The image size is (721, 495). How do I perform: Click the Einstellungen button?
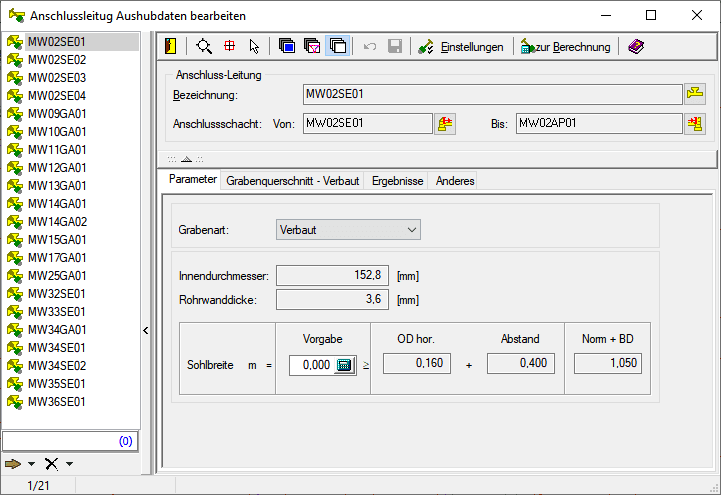pyautogui.click(x=464, y=46)
